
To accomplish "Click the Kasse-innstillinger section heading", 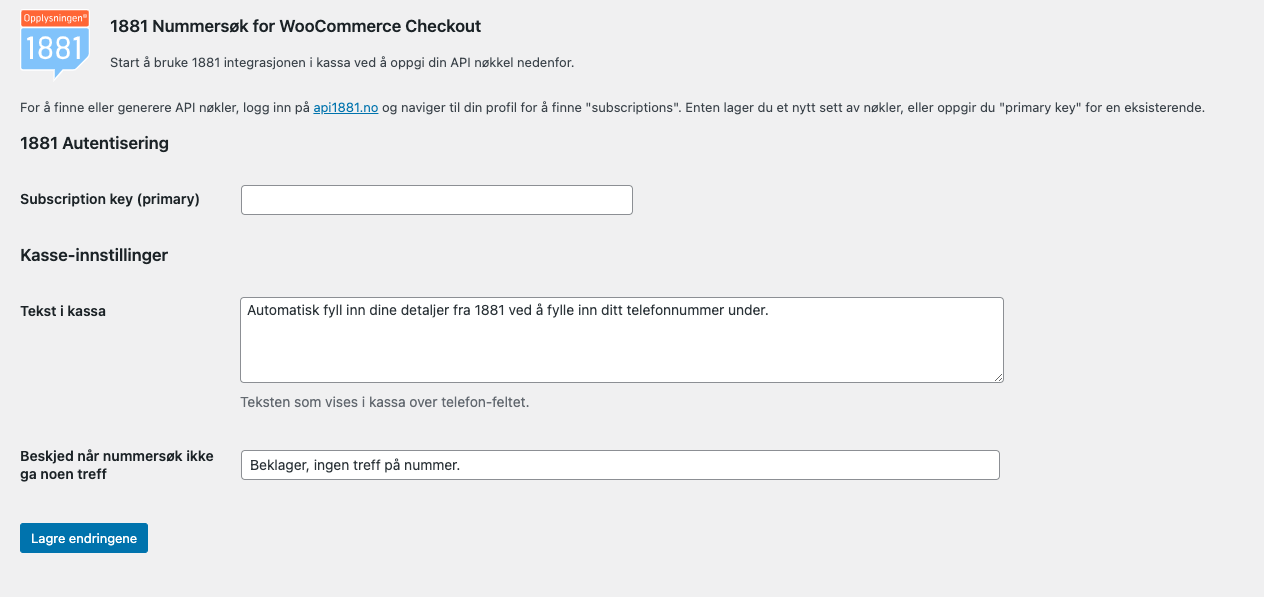I will click(x=94, y=255).
